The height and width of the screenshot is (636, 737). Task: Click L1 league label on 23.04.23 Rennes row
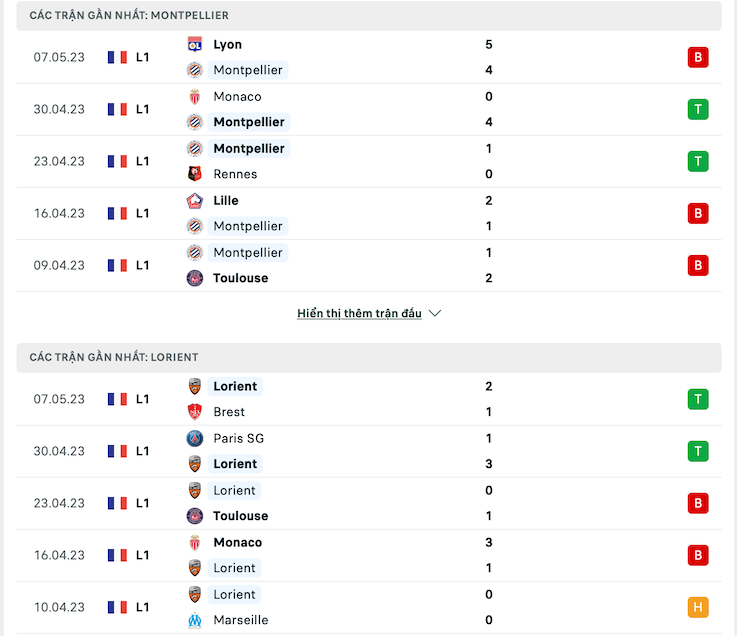(142, 161)
